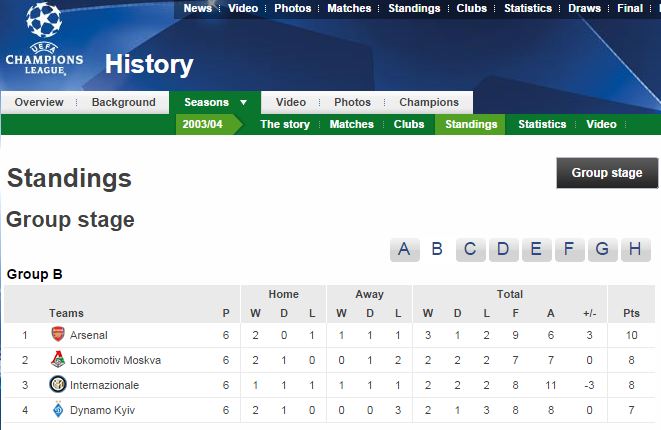Viewport: 661px width, 430px height.
Task: Open Statistics in the top navigation
Action: point(528,8)
